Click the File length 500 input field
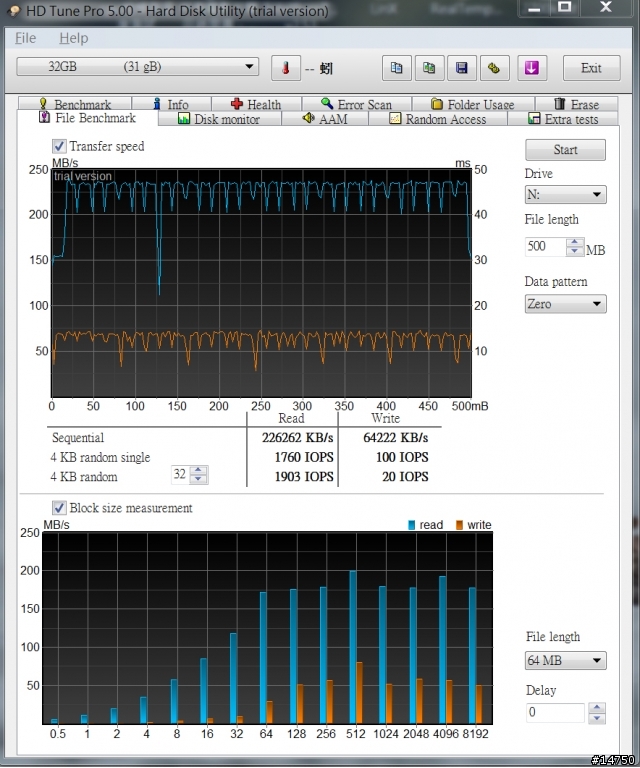This screenshot has height=768, width=640. point(545,246)
